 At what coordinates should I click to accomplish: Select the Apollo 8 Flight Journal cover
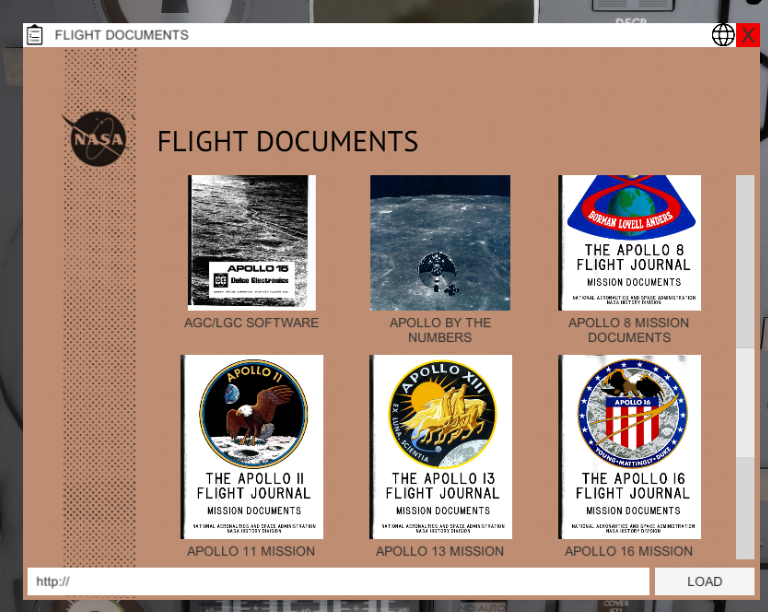pyautogui.click(x=629, y=242)
